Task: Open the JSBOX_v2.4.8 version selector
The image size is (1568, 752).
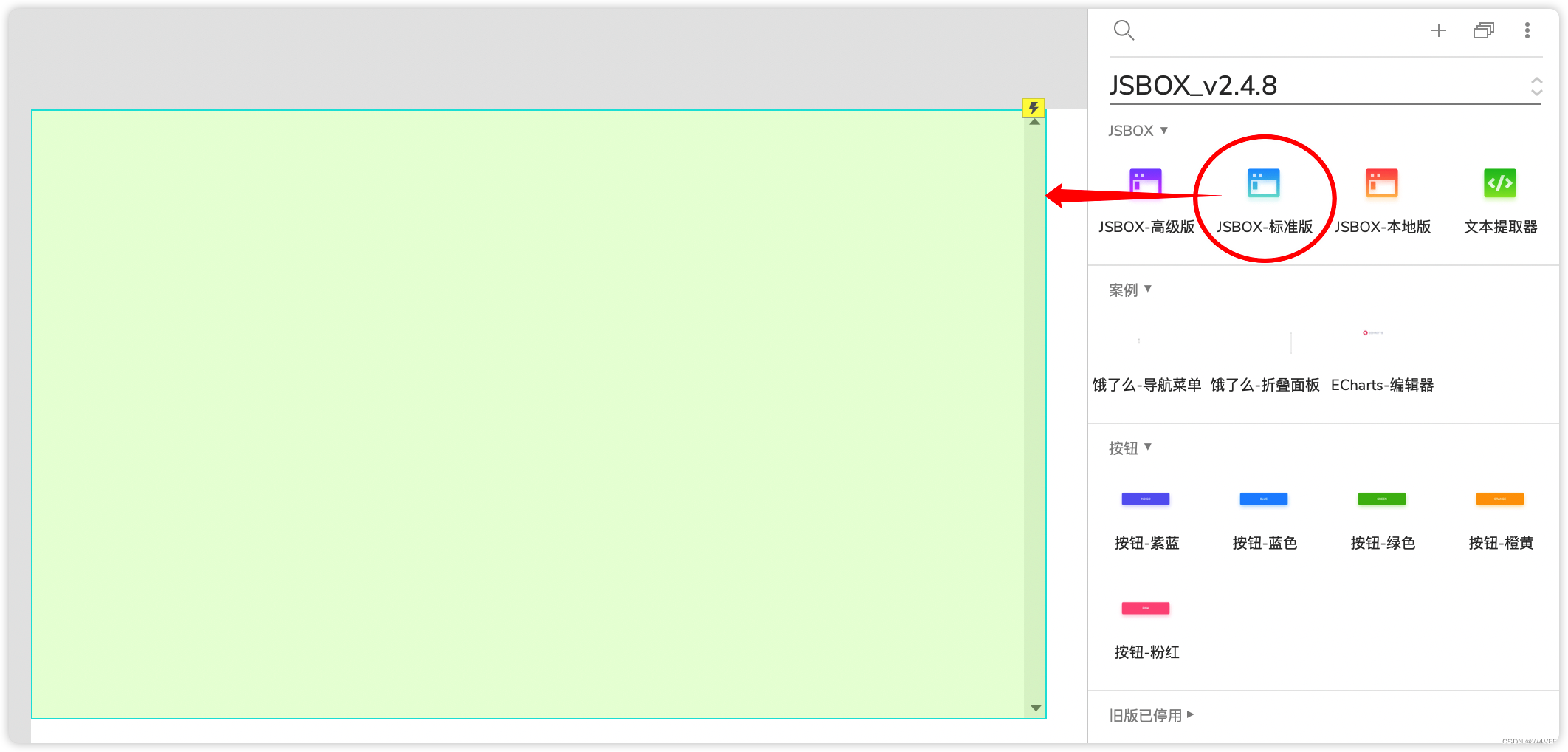Action: [x=1536, y=86]
